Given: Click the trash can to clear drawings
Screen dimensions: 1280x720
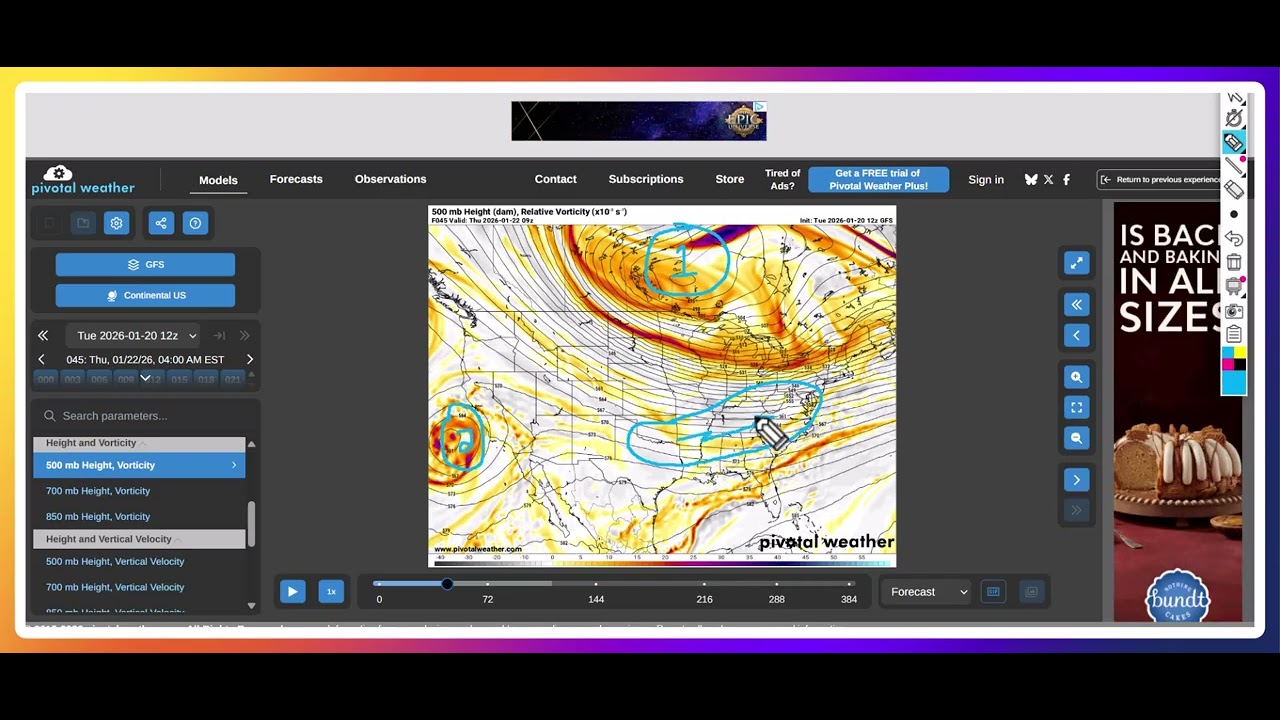Looking at the screenshot, I should (x=1234, y=262).
